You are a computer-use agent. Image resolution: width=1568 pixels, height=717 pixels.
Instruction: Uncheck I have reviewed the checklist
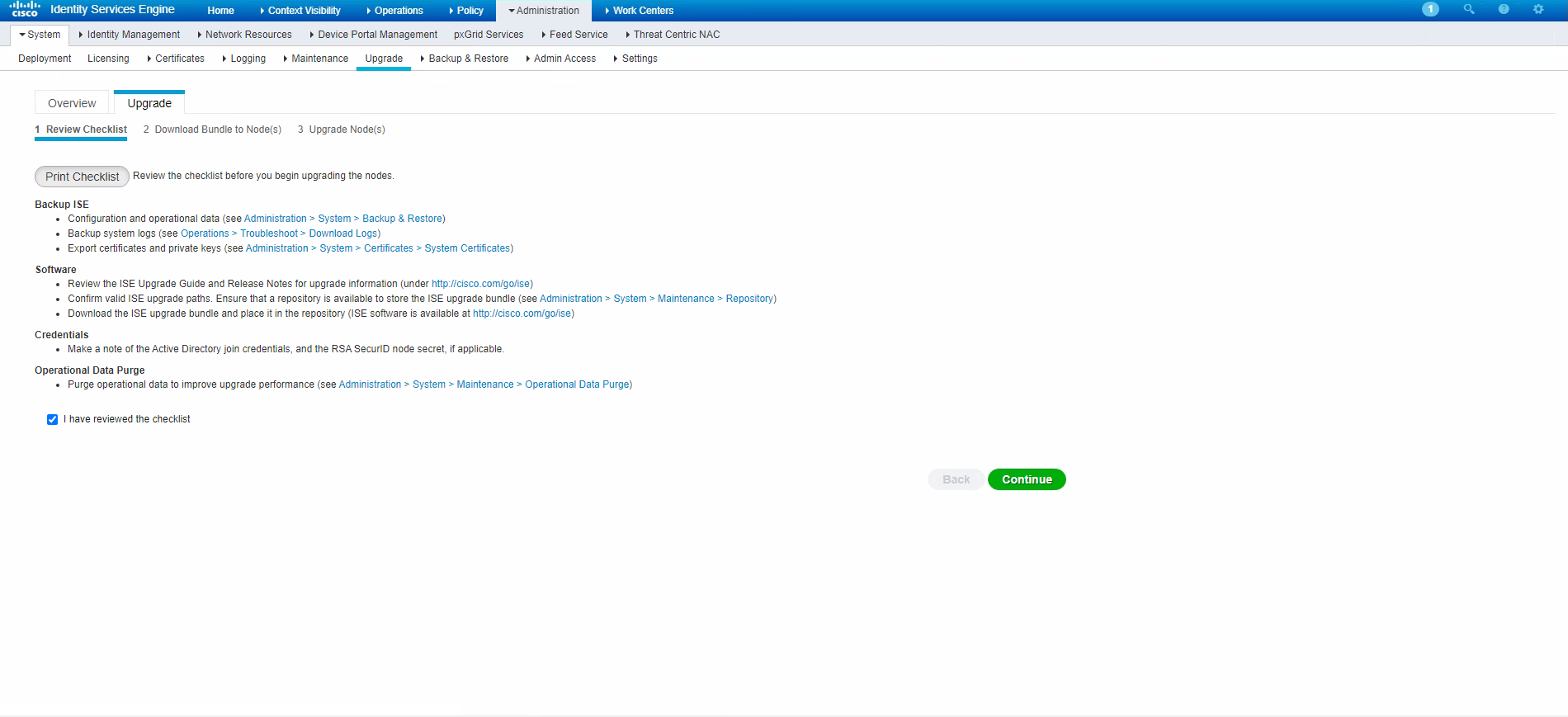[53, 419]
